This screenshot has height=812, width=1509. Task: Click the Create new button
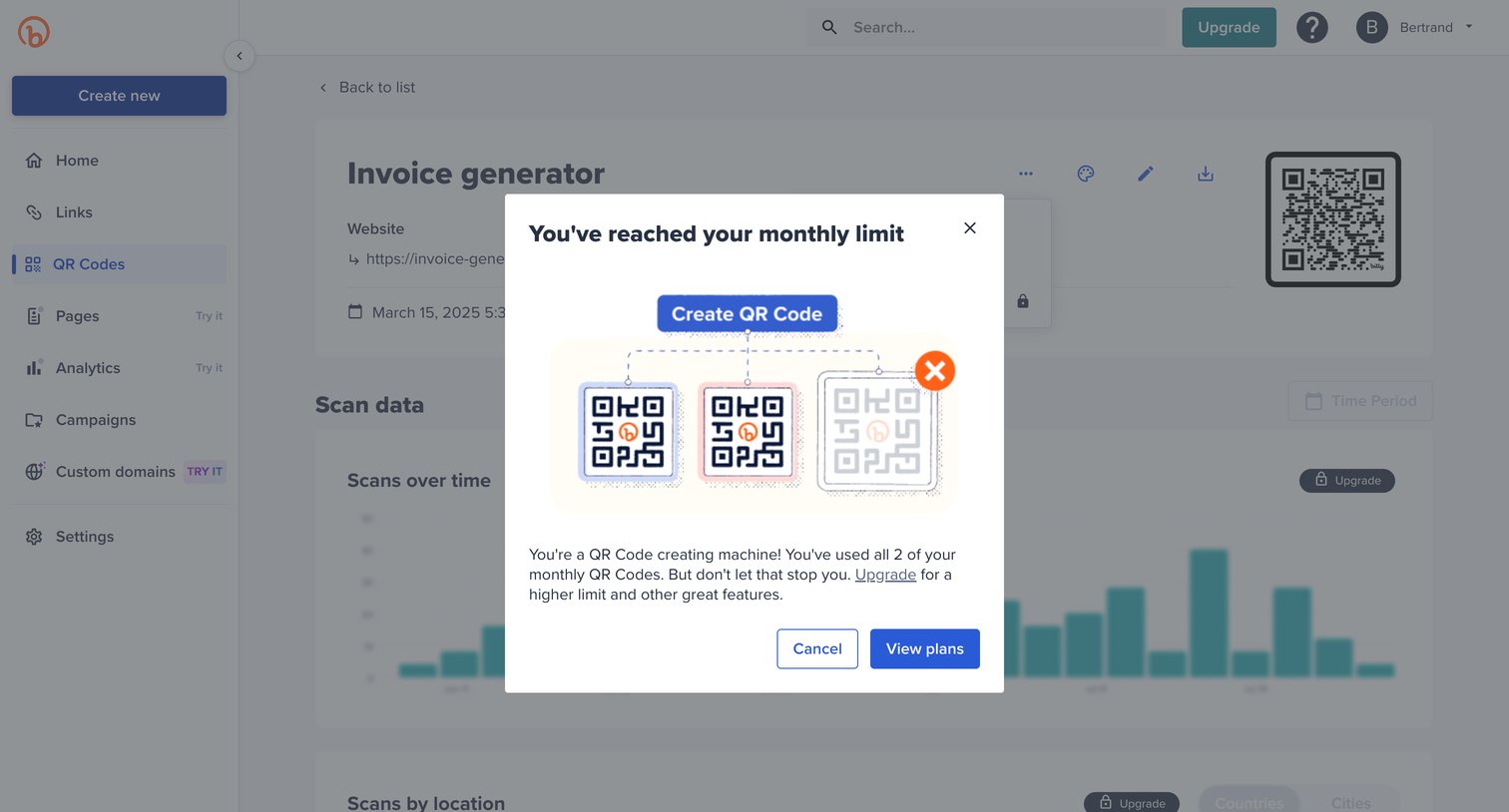click(119, 96)
